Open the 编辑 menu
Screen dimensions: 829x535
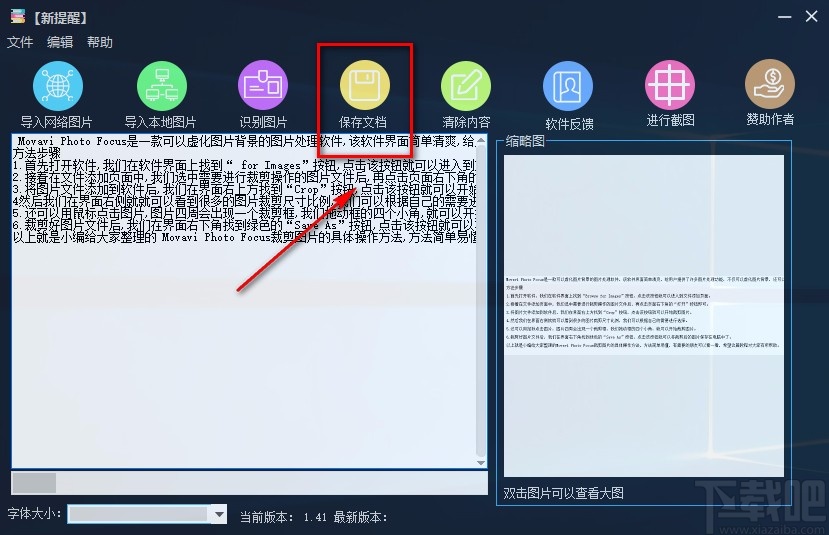pyautogui.click(x=60, y=42)
